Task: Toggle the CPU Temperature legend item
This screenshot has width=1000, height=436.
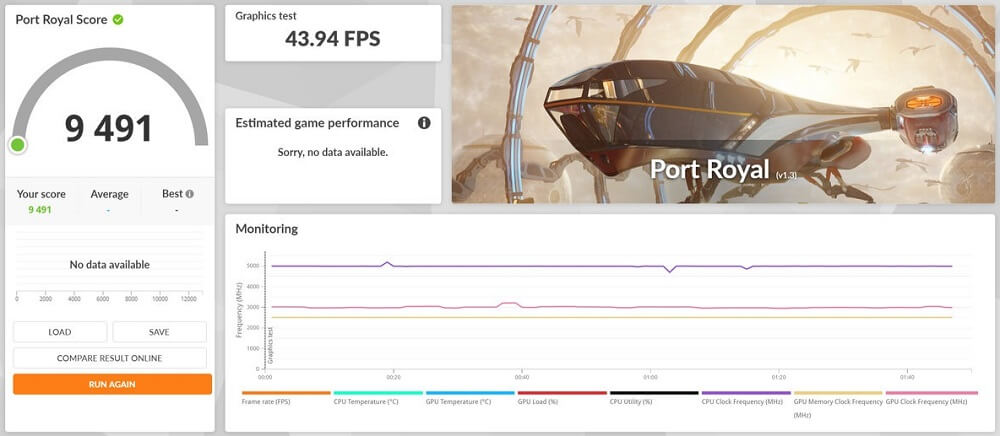Action: click(x=378, y=398)
